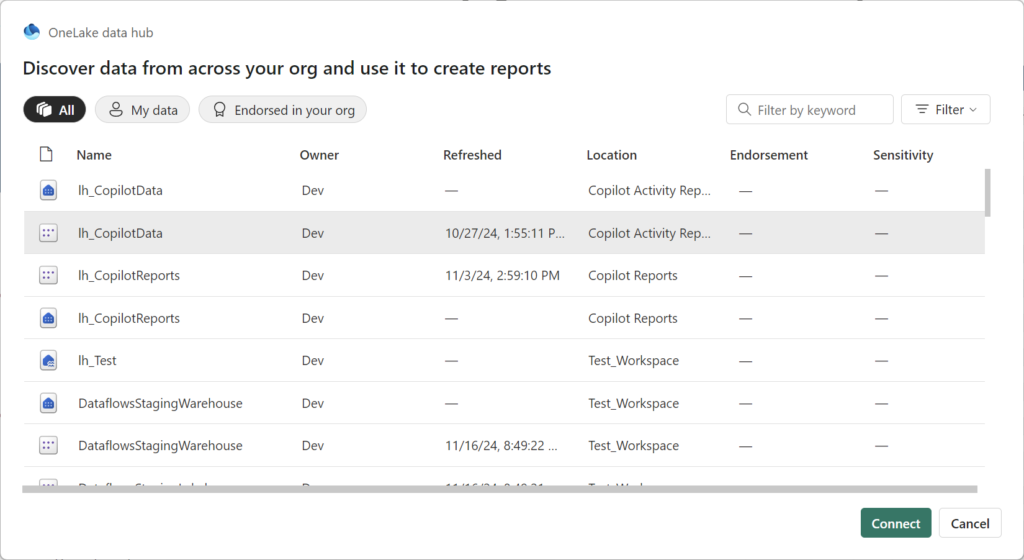Sort by the Name column header
1024x560 pixels.
94,155
